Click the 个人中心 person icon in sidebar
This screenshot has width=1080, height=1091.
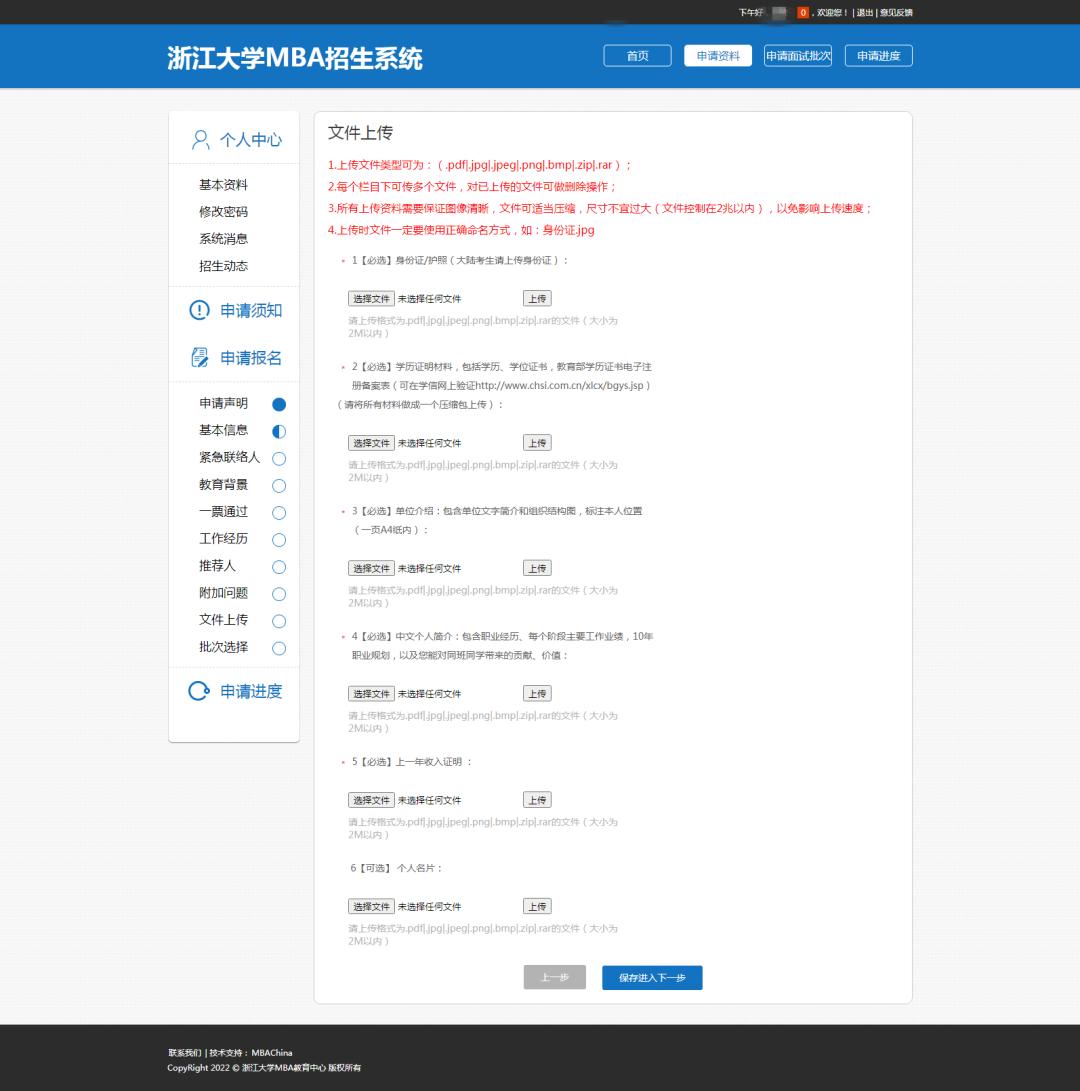pyautogui.click(x=199, y=139)
